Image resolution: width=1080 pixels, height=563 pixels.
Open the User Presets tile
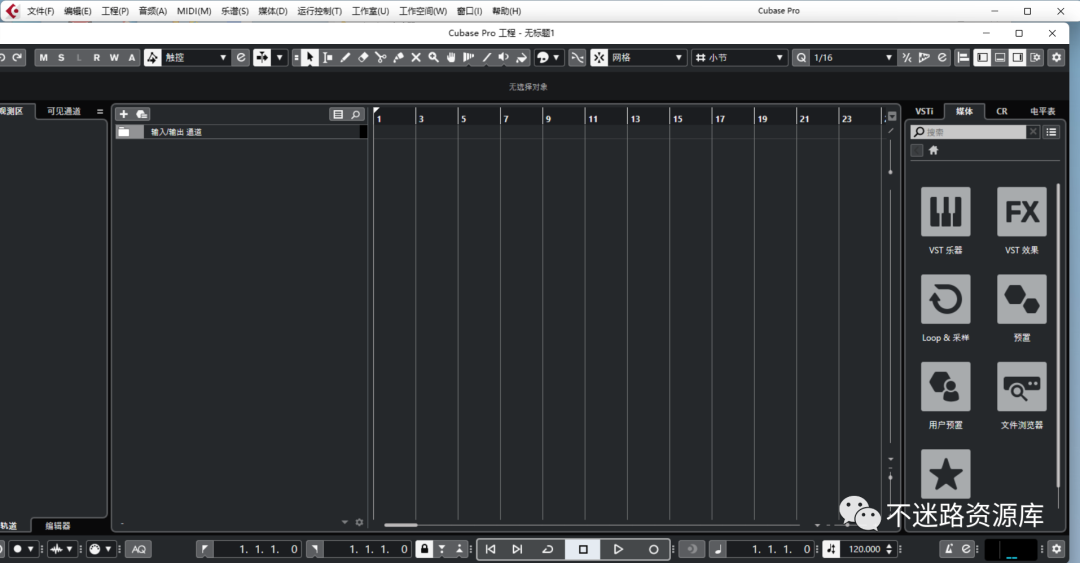945,387
